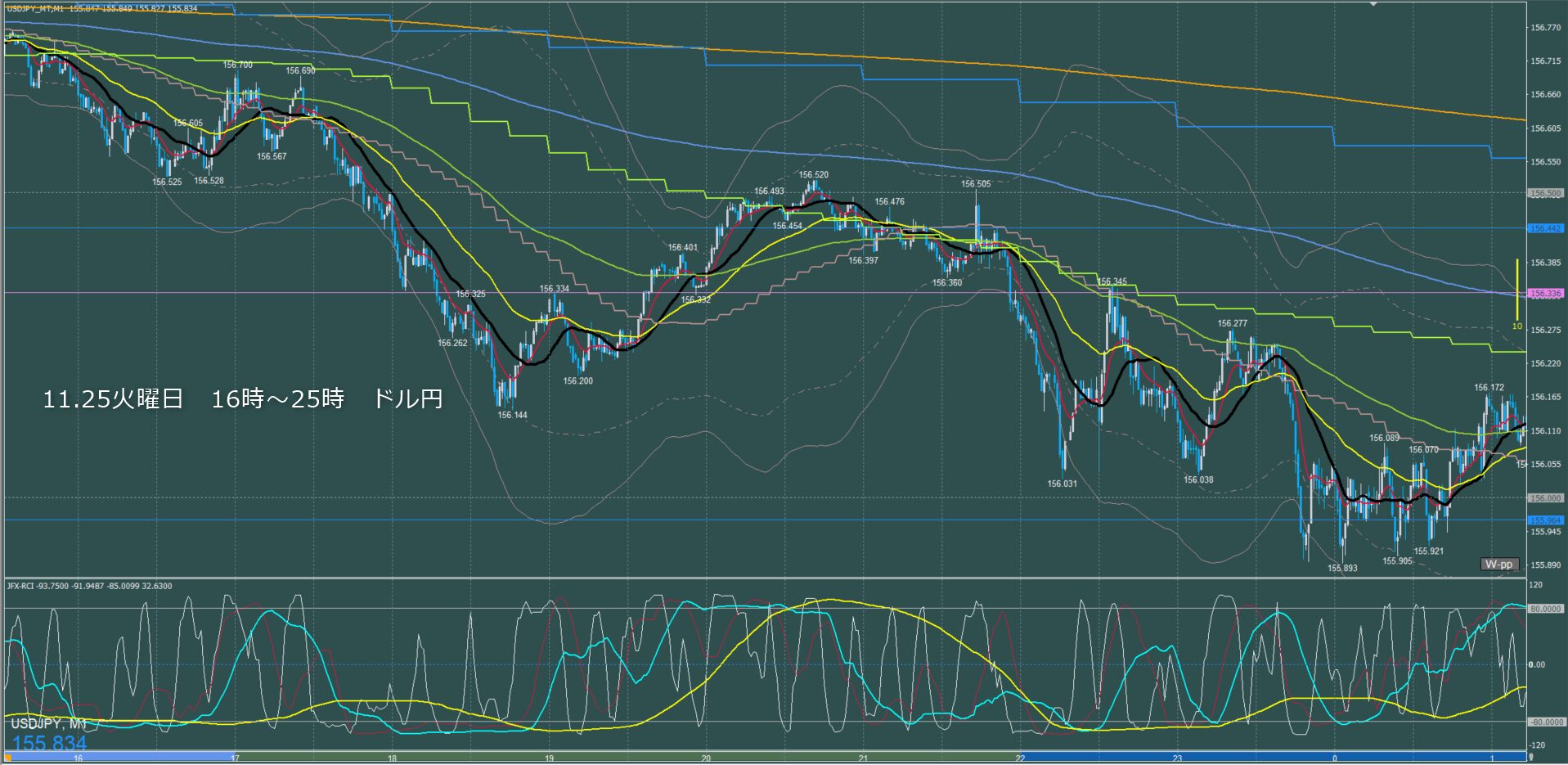Click the 156.442 blue price level tag
This screenshot has height=765, width=1568.
tap(1544, 228)
